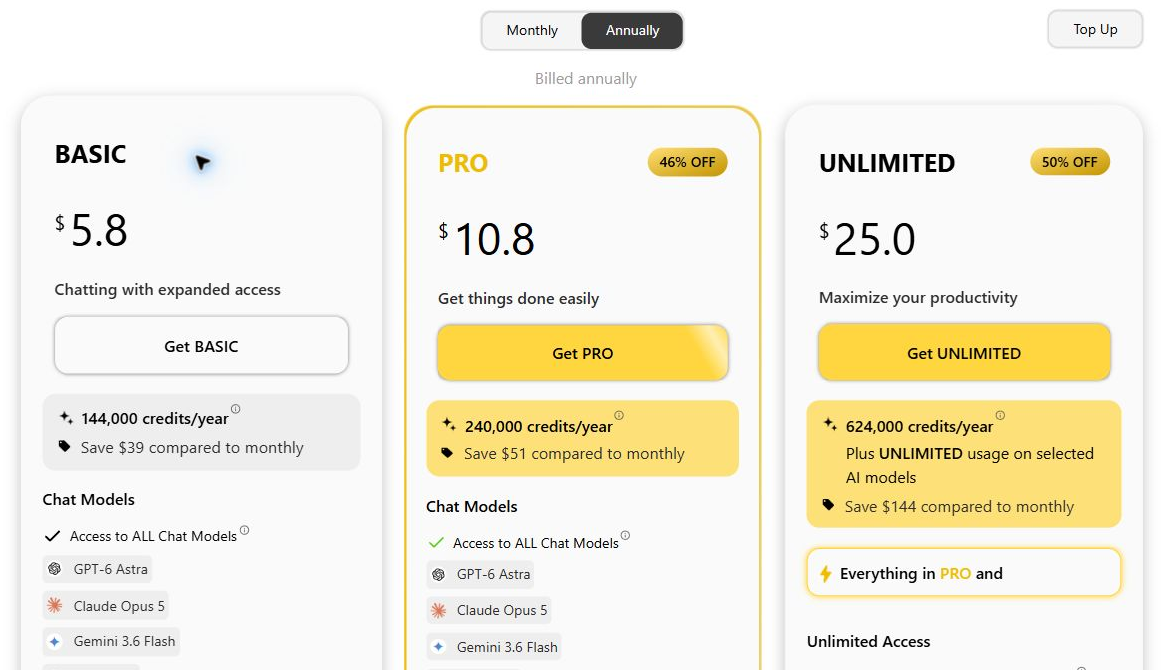Click the Gemini 3.6 Flash icon in BASIC plan

[55, 641]
